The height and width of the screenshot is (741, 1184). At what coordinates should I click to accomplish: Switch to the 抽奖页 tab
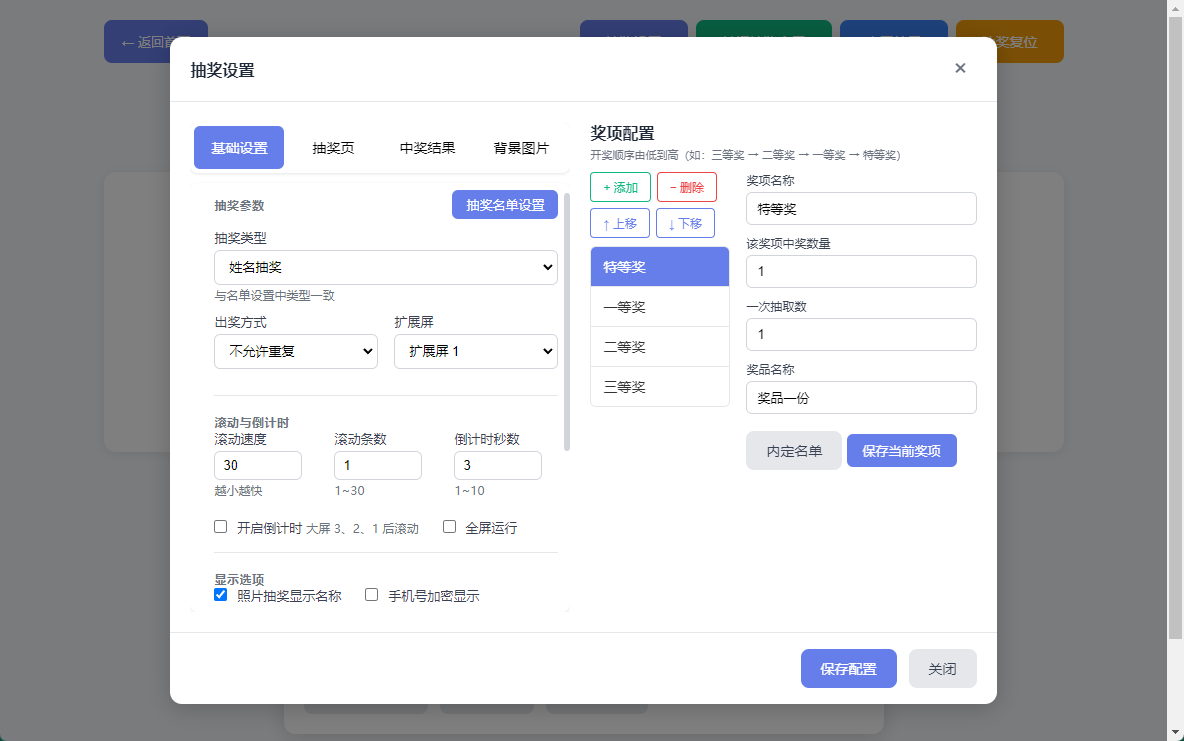click(x=332, y=146)
